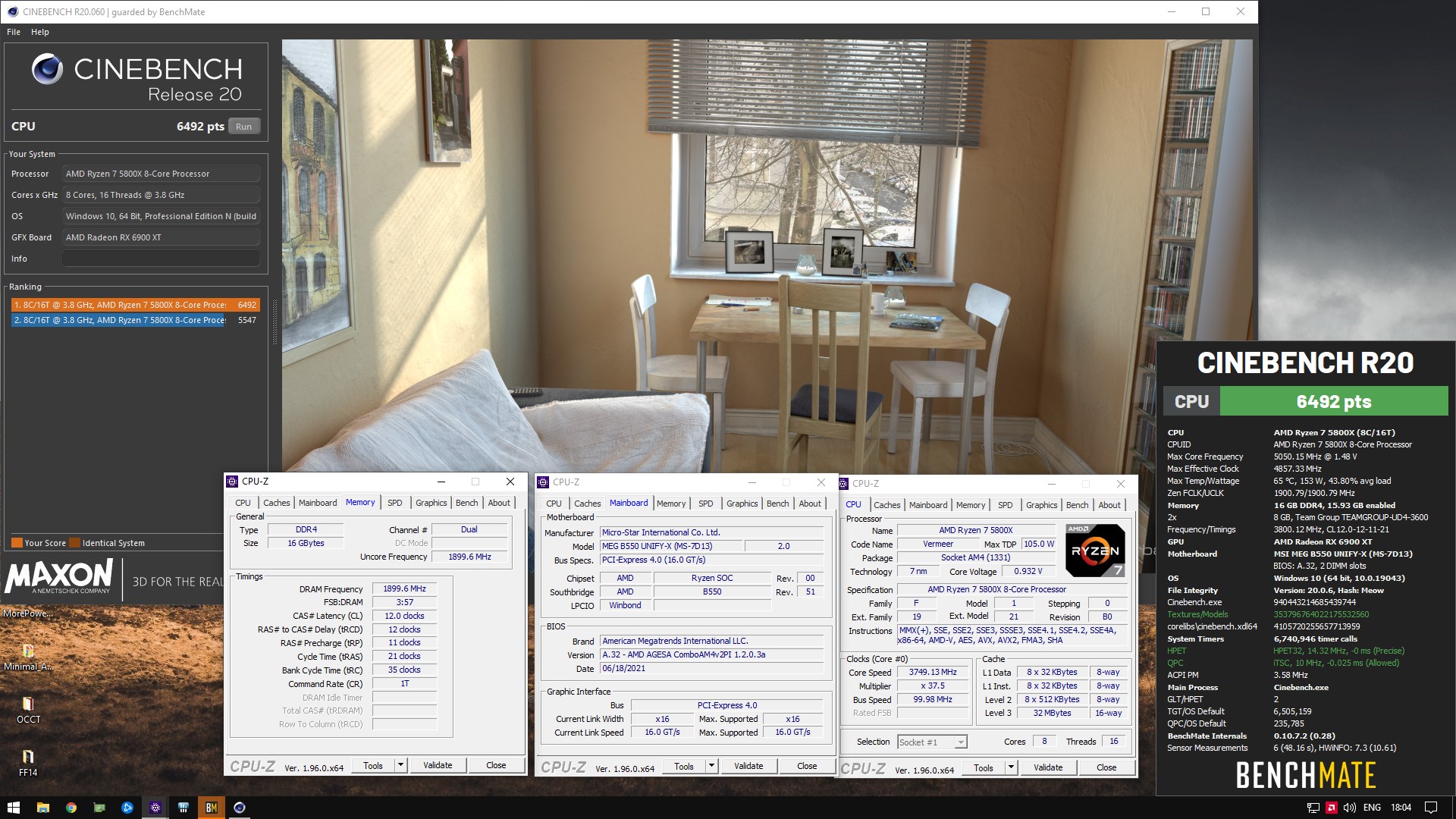Click the Core Speed value 3749.13 MHz
Image resolution: width=1456 pixels, height=819 pixels.
click(x=933, y=672)
